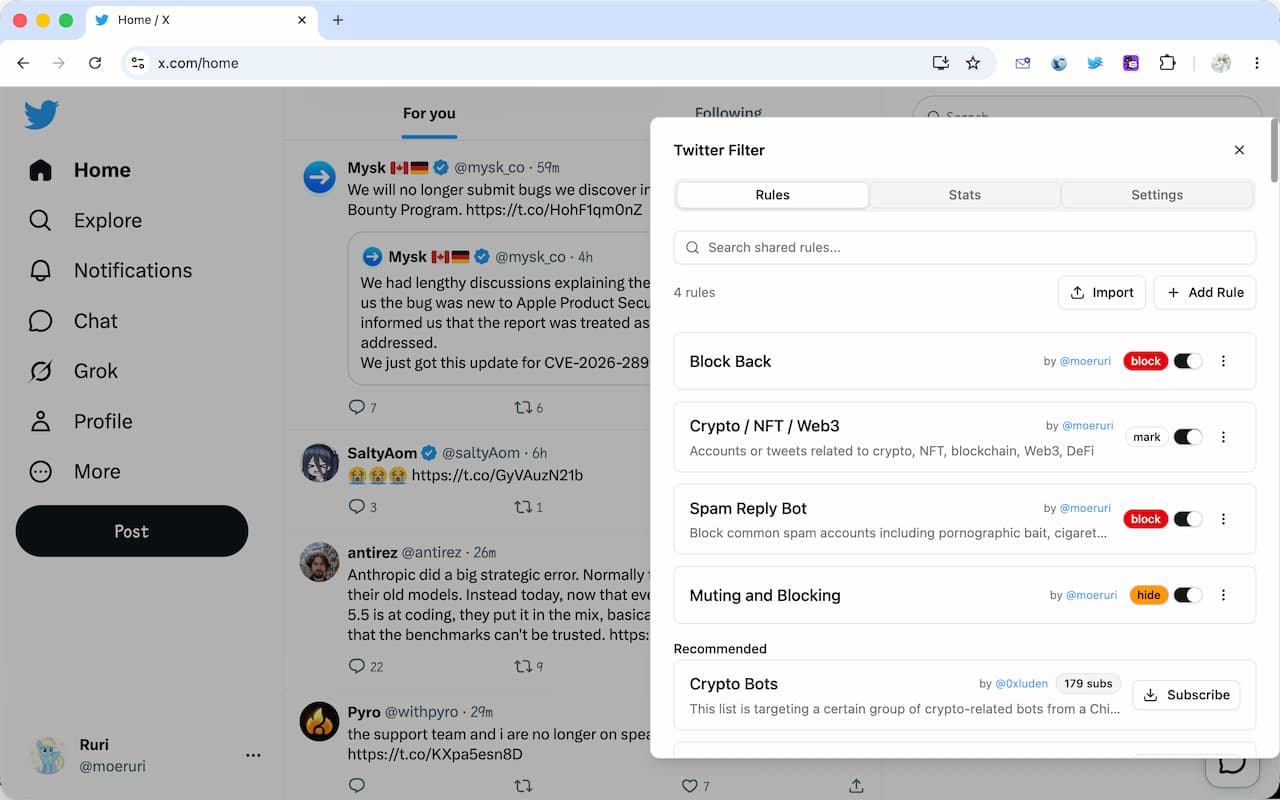Image resolution: width=1280 pixels, height=800 pixels.
Task: Open the @saltyAom handle link
Action: (481, 453)
